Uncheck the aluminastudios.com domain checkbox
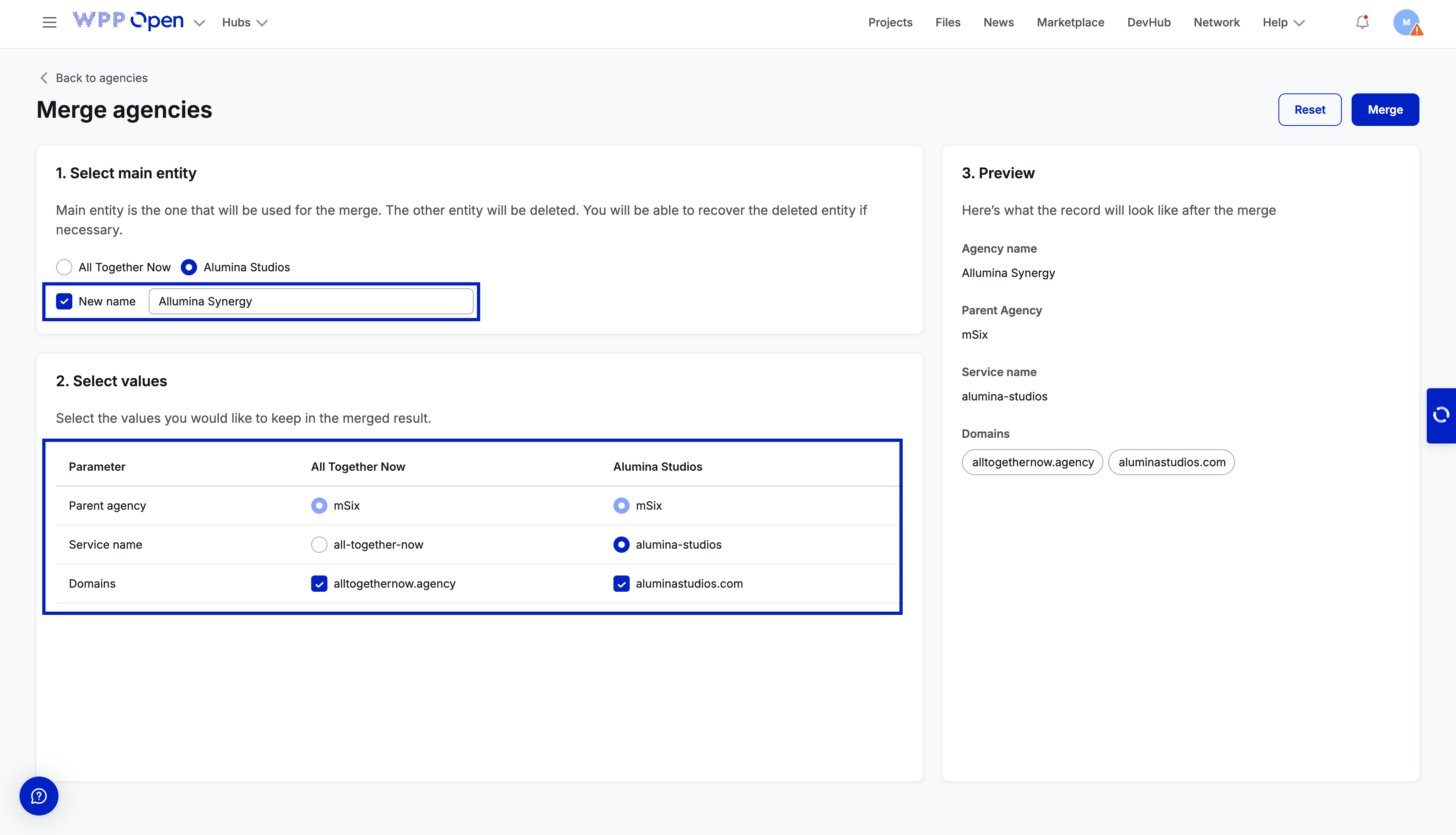Viewport: 1456px width, 835px height. click(621, 583)
